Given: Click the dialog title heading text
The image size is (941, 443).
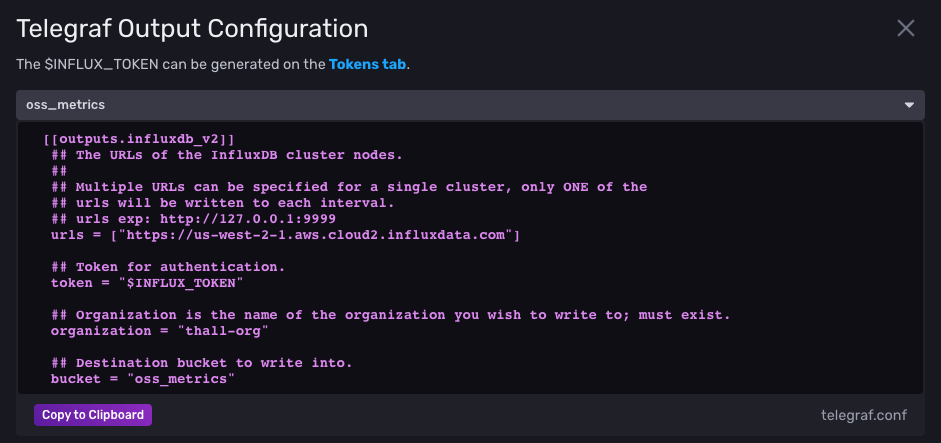Looking at the screenshot, I should click(192, 28).
